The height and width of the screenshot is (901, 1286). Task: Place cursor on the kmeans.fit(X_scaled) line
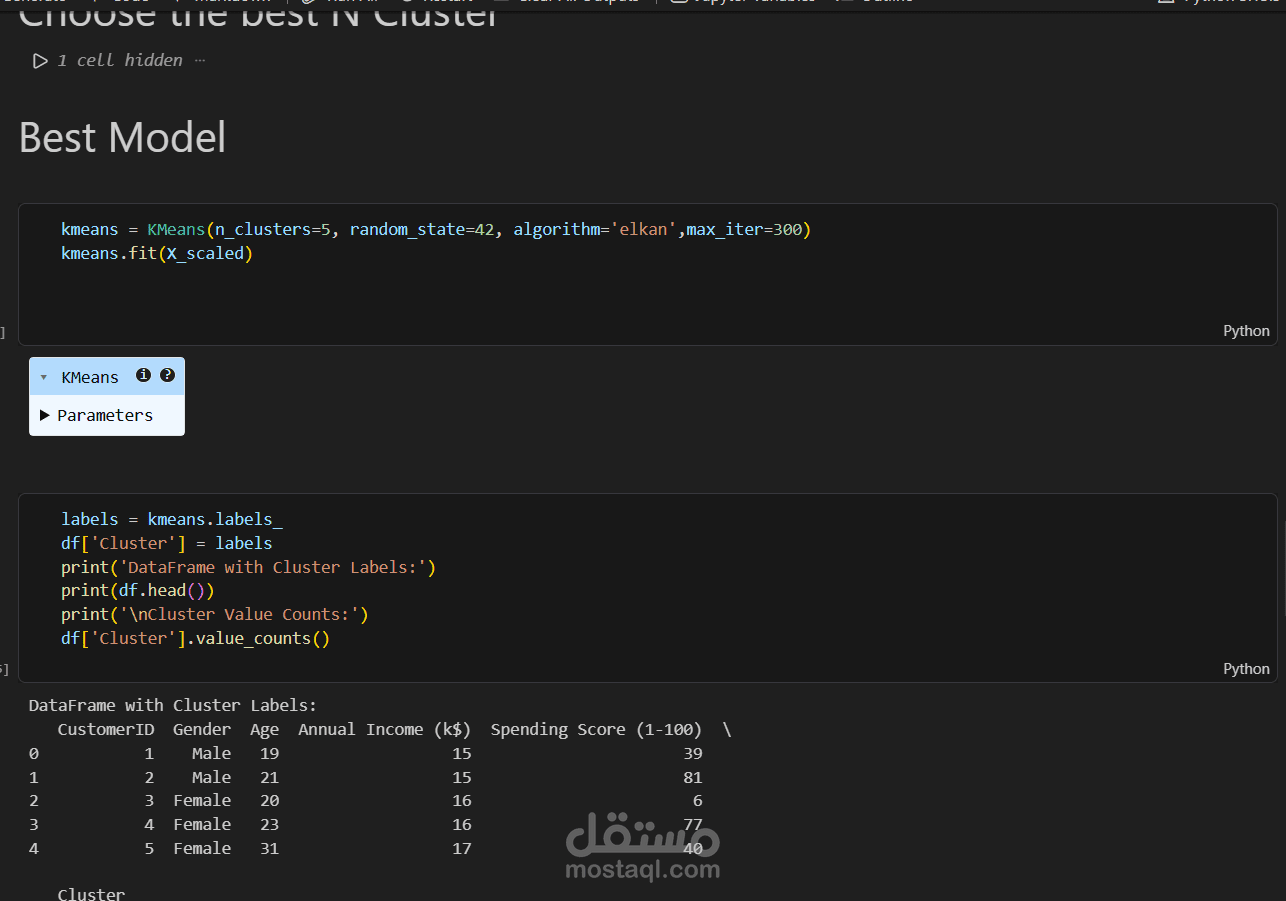(157, 254)
